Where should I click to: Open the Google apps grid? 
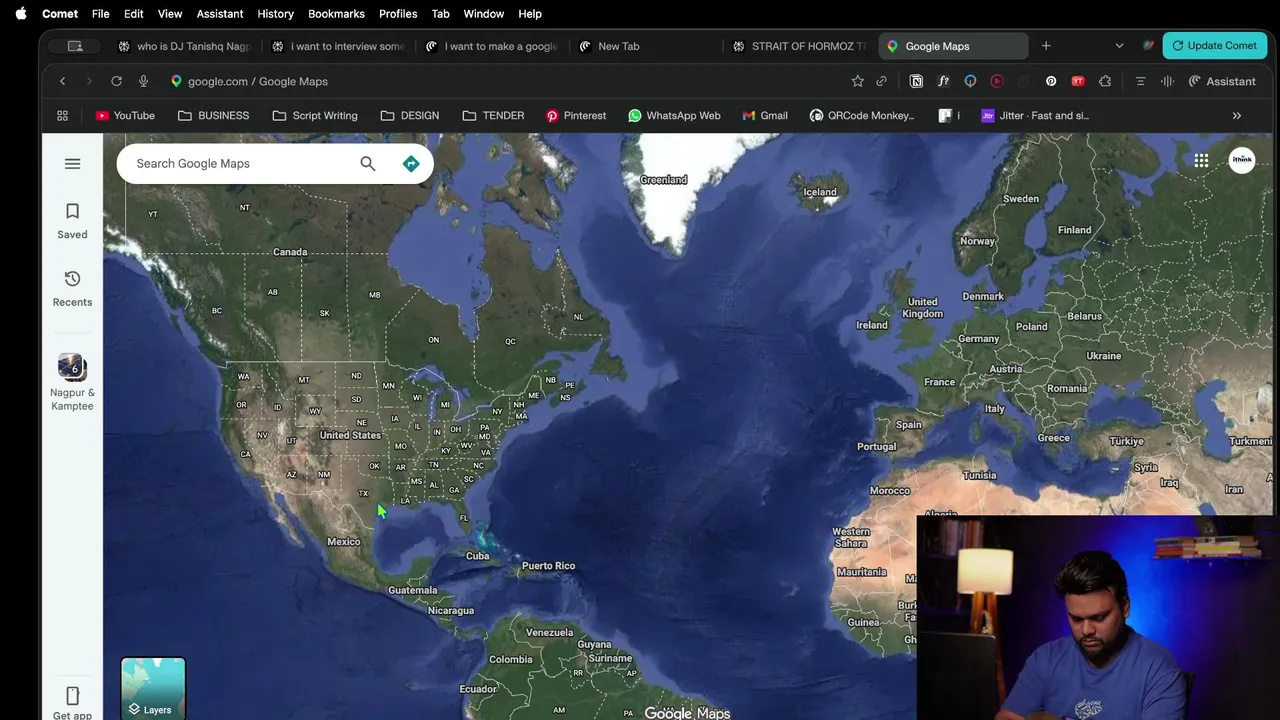pos(1201,160)
